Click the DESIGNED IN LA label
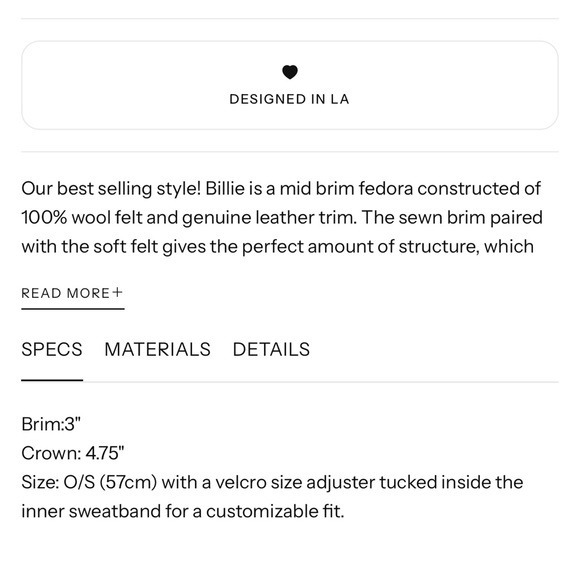The image size is (580, 580). click(x=289, y=99)
